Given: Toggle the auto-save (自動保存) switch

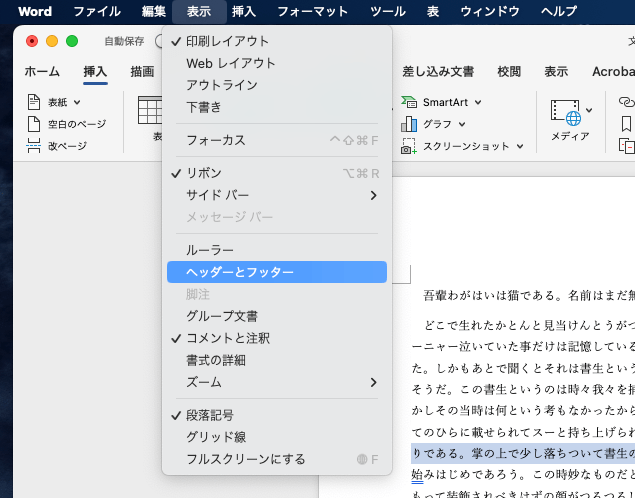Looking at the screenshot, I should point(159,41).
